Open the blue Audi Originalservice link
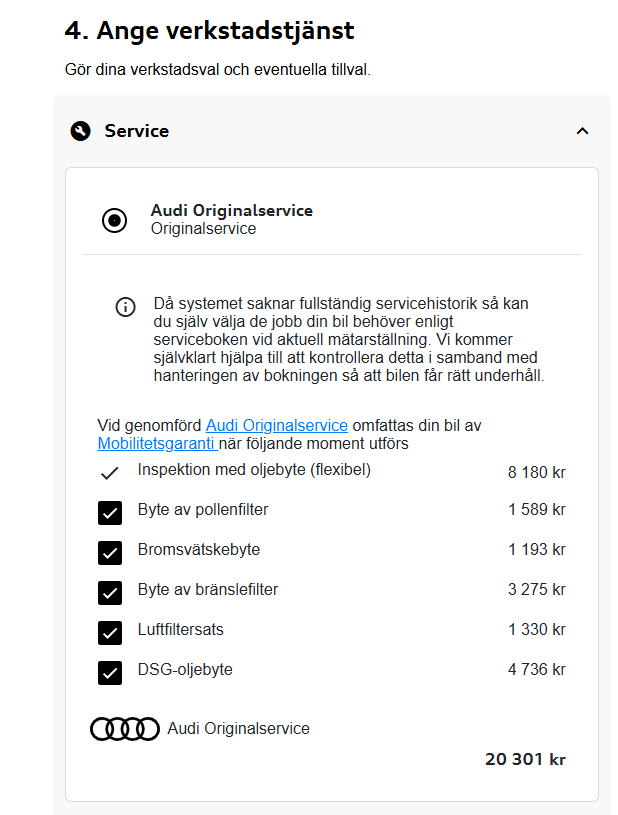This screenshot has width=618, height=815. coord(277,425)
